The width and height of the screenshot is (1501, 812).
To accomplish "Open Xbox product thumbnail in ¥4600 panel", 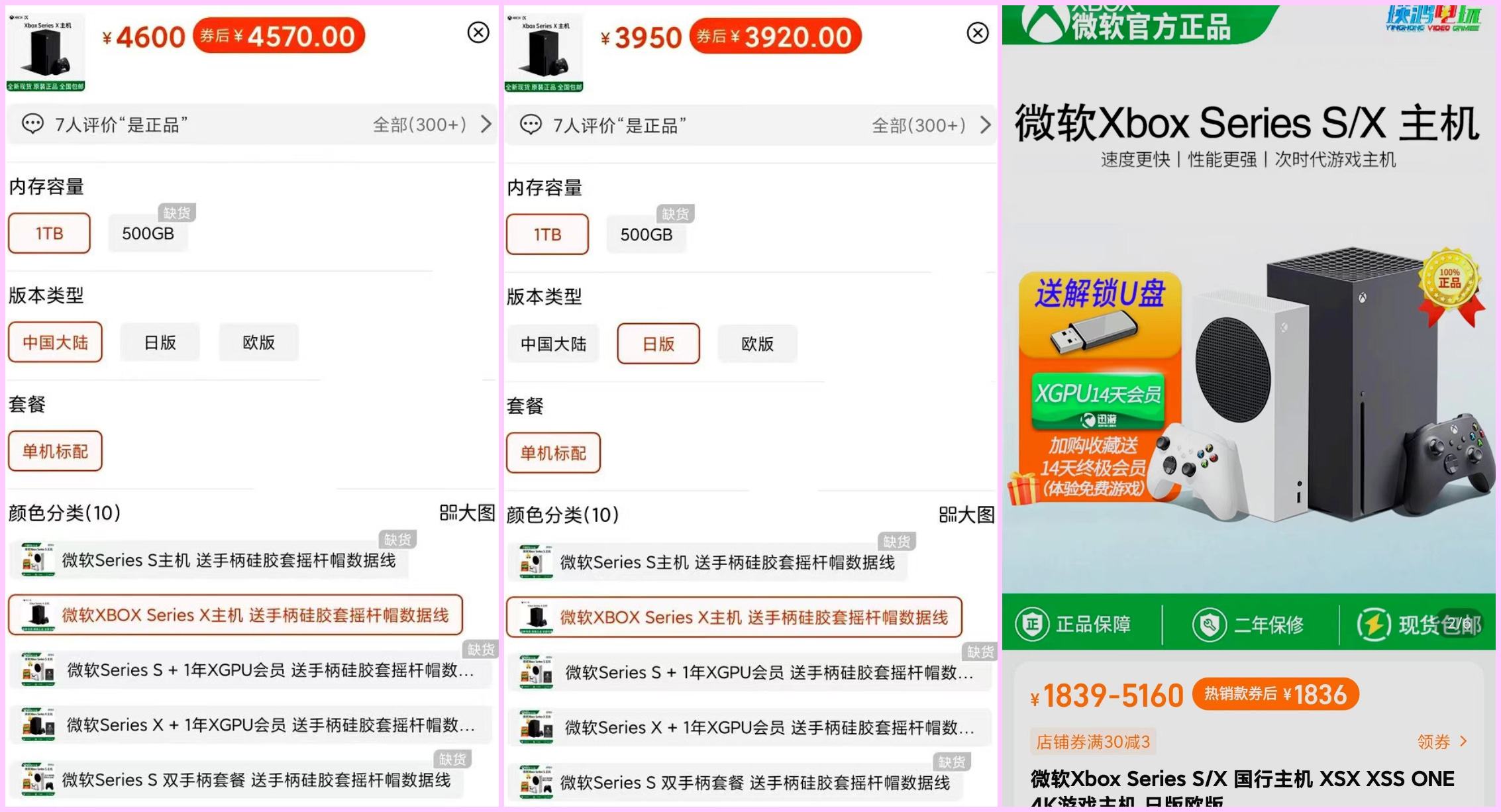I will click(x=46, y=52).
